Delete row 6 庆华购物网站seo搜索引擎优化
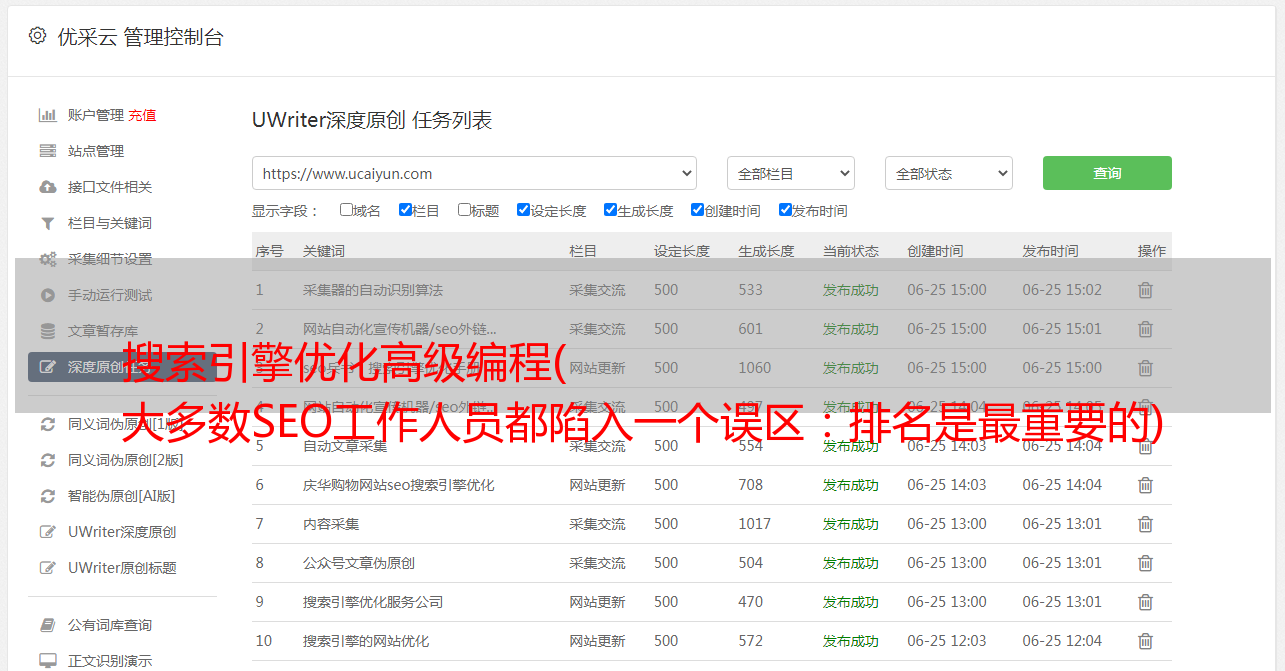The width and height of the screenshot is (1285, 671). [x=1145, y=485]
